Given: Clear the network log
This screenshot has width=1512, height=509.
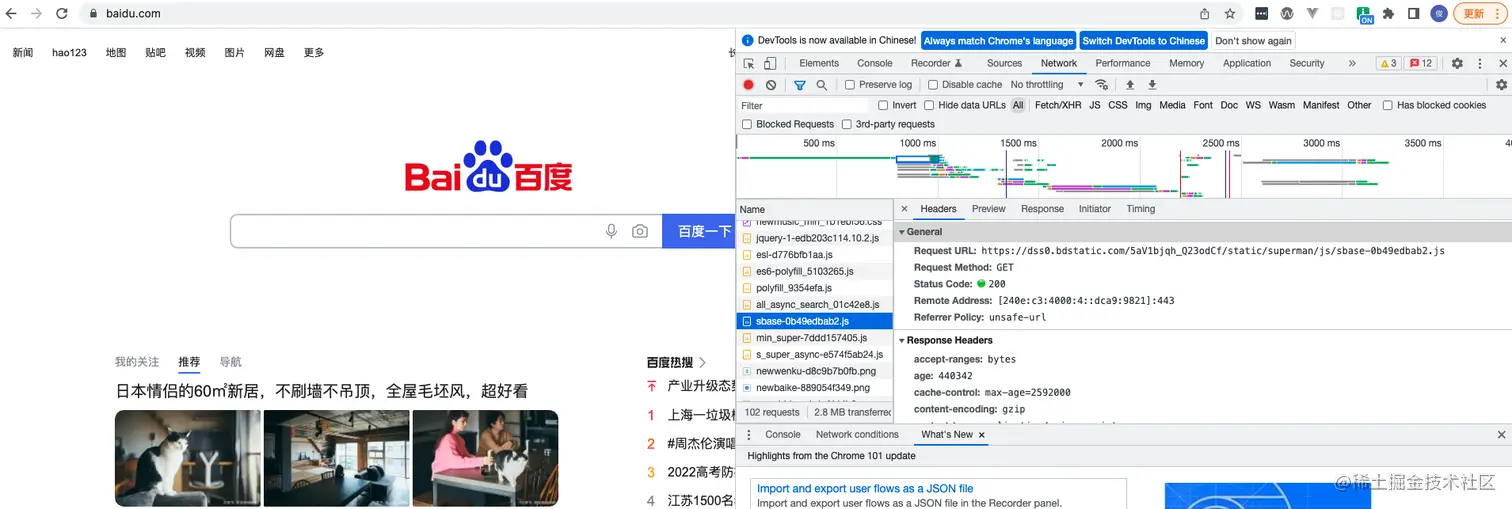Looking at the screenshot, I should (771, 85).
